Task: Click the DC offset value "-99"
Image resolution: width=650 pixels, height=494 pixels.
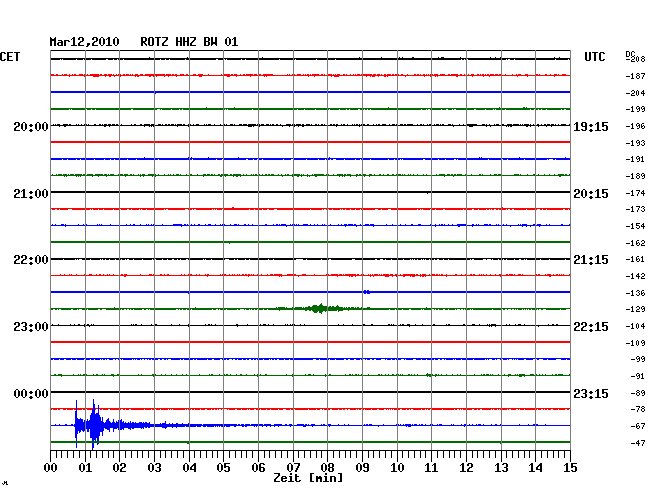Action: [x=638, y=359]
